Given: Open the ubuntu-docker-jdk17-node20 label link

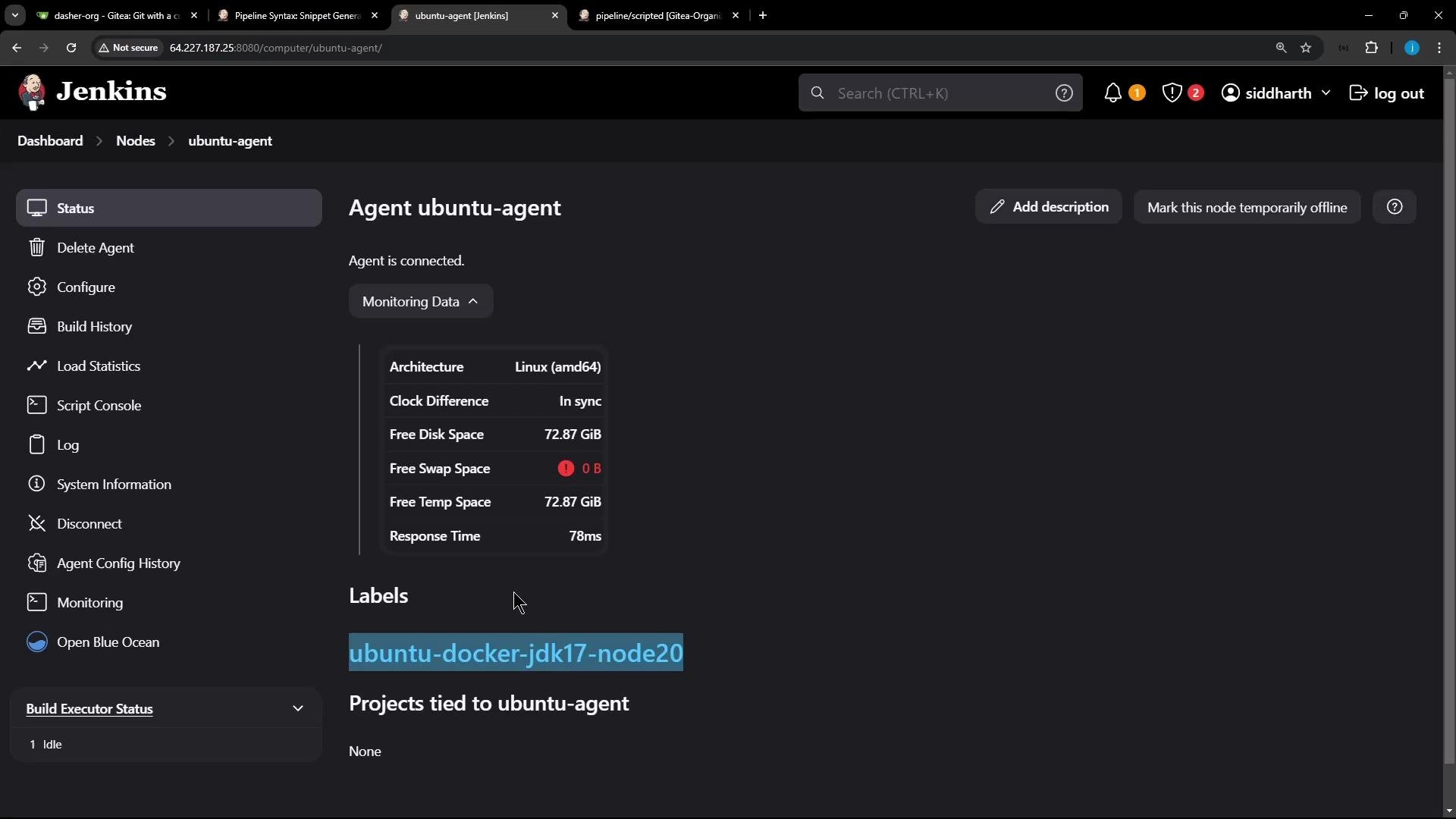Looking at the screenshot, I should [516, 653].
